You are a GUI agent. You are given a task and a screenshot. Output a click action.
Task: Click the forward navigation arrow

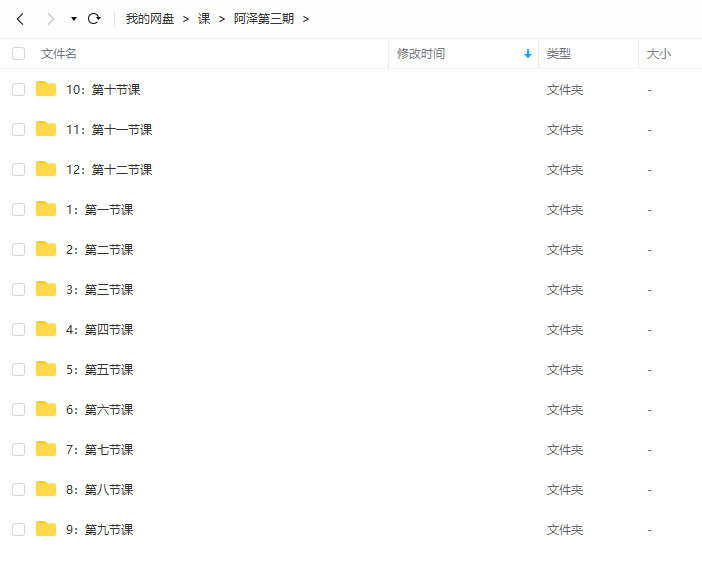pos(50,19)
